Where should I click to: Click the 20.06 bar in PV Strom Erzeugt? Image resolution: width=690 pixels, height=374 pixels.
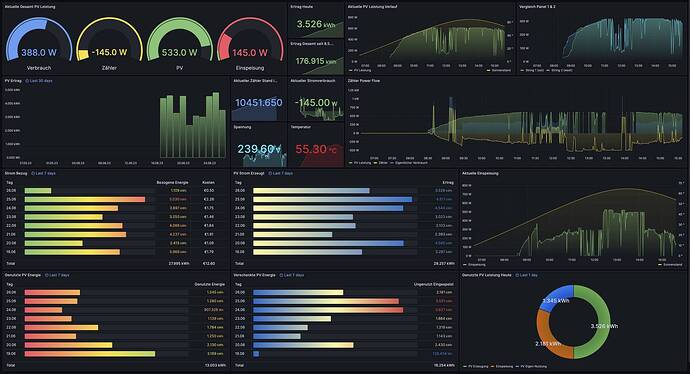(328, 243)
